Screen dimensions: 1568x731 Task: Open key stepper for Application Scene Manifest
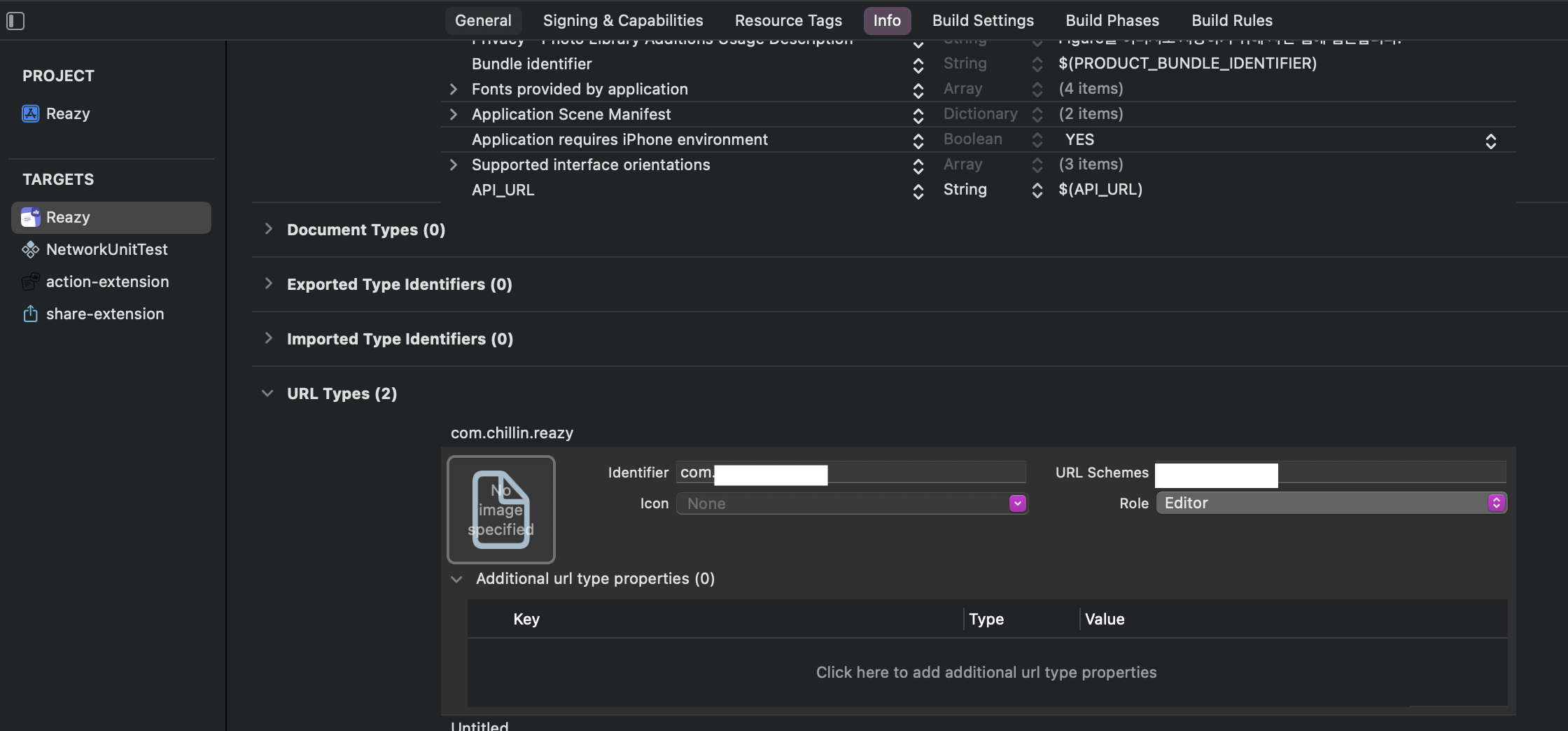point(918,116)
